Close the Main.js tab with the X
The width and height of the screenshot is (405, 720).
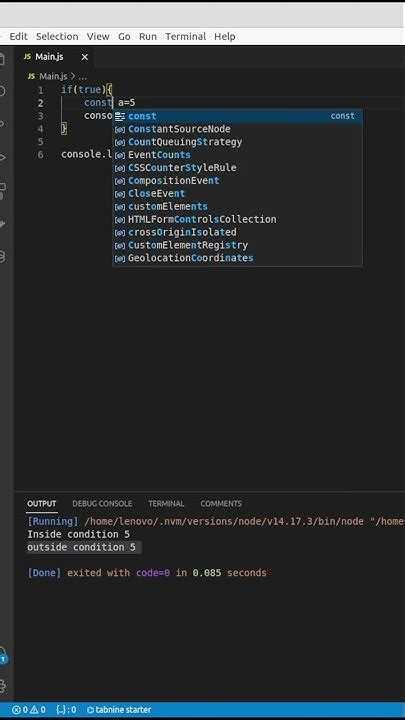(x=84, y=57)
